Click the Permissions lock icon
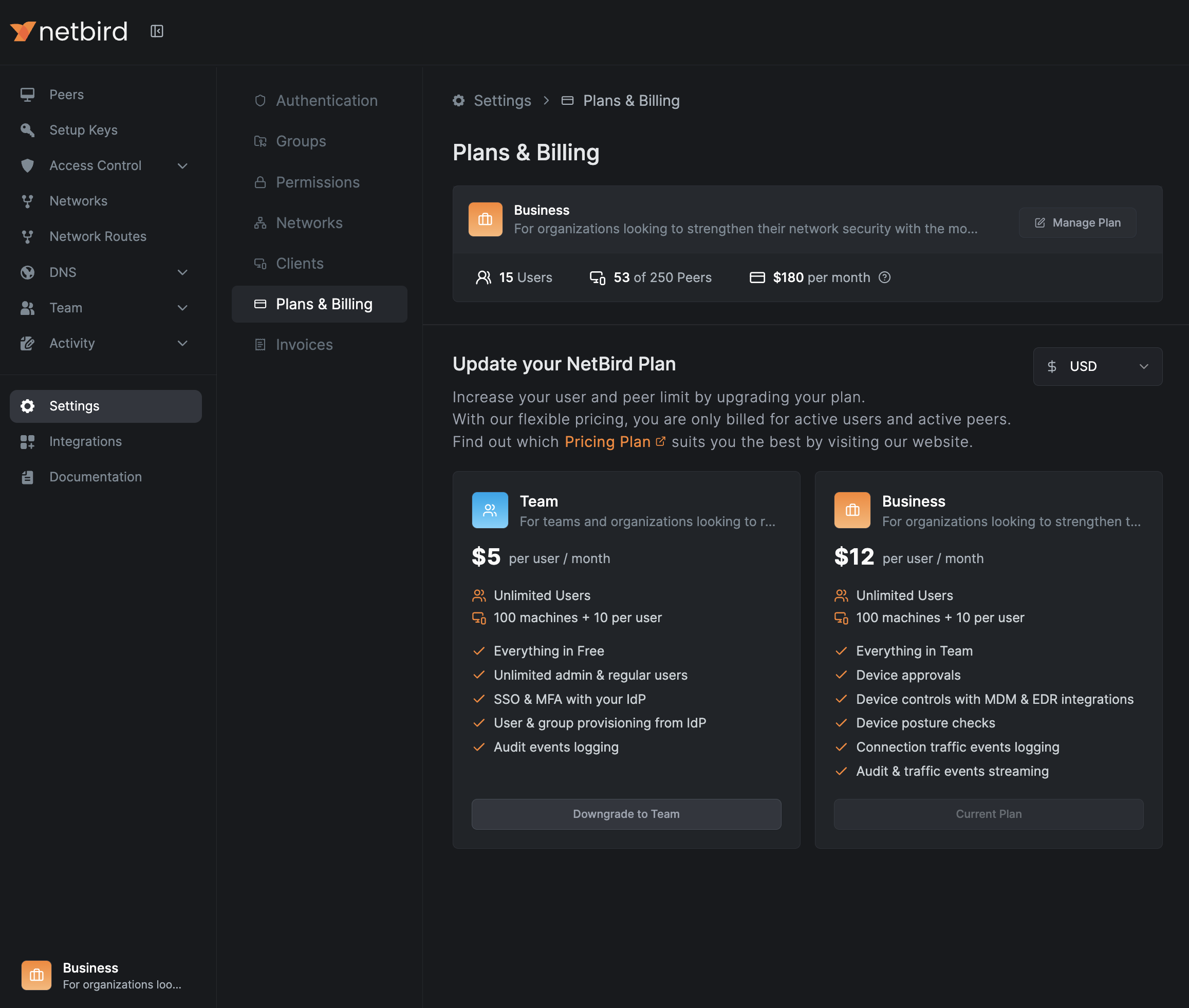This screenshot has height=1008, width=1189. [261, 182]
